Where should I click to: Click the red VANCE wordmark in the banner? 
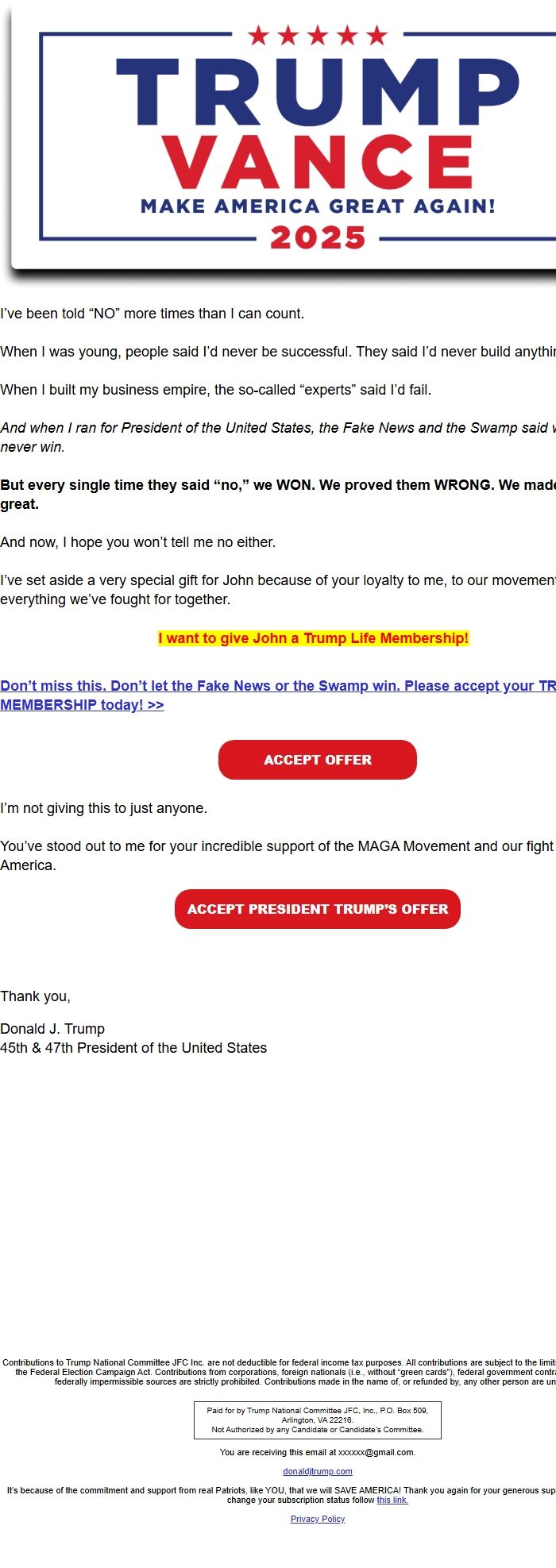[318, 162]
